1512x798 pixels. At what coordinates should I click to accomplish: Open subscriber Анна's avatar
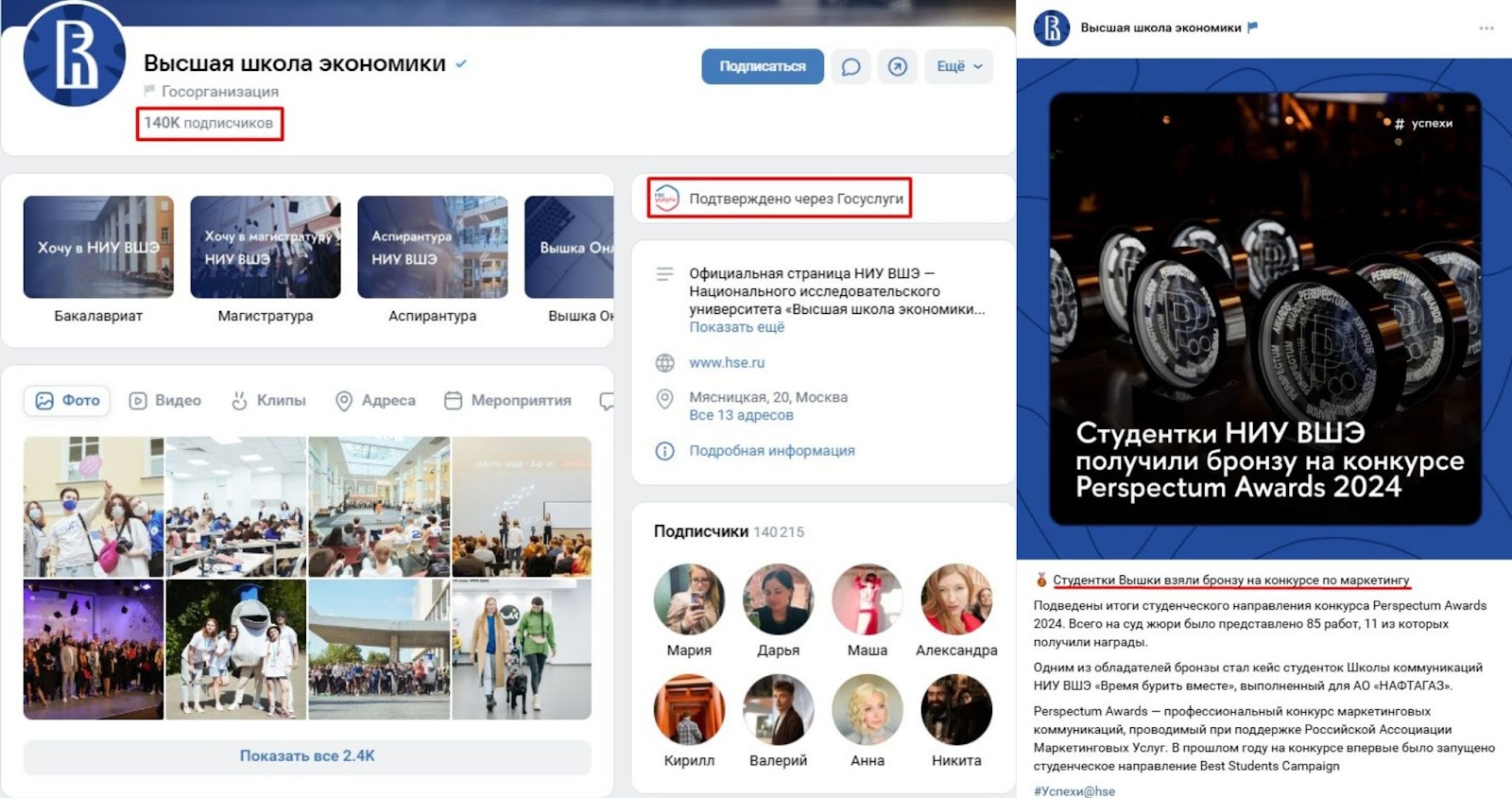(x=868, y=709)
